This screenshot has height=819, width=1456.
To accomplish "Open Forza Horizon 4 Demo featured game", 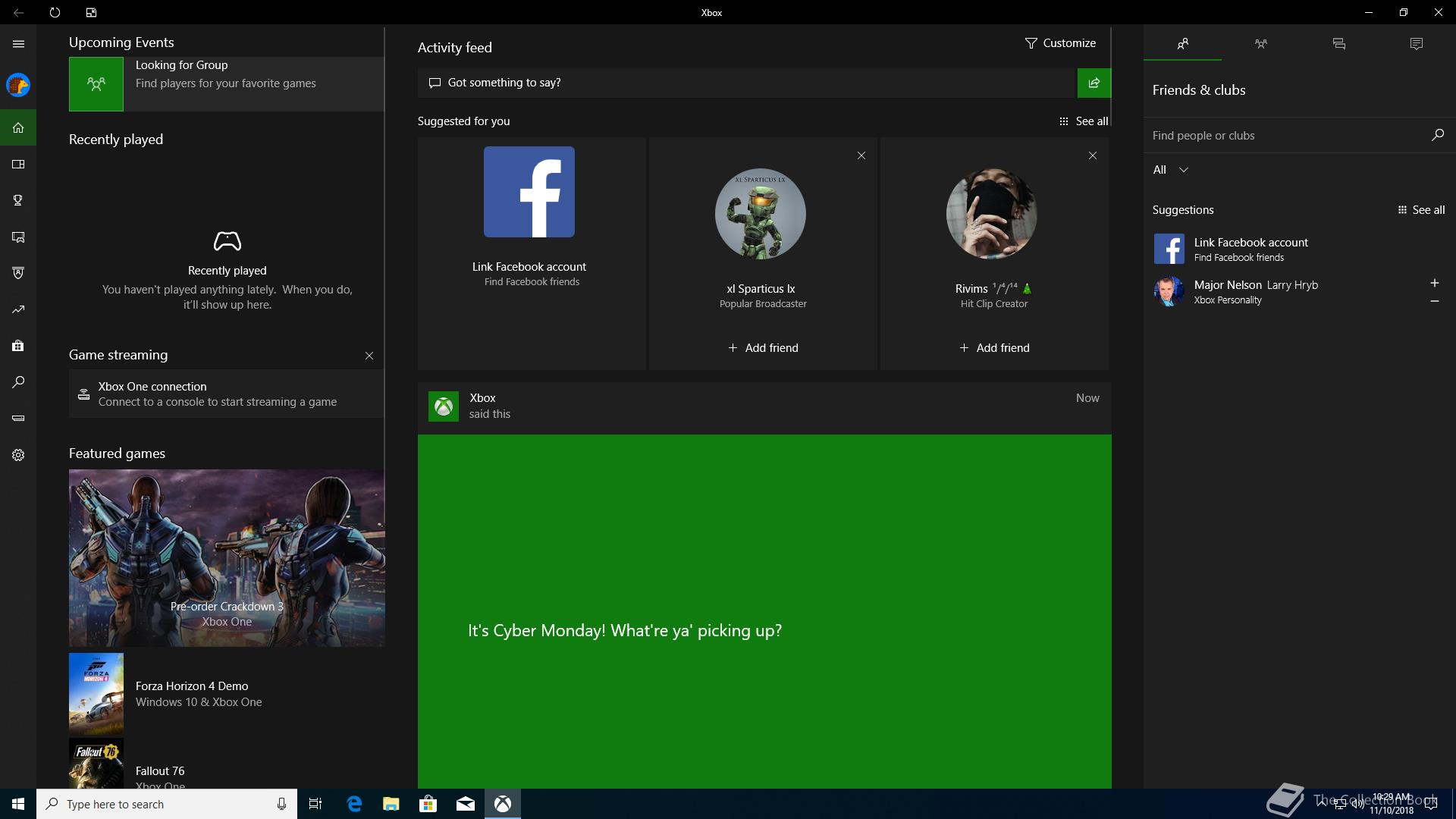I will tap(226, 693).
